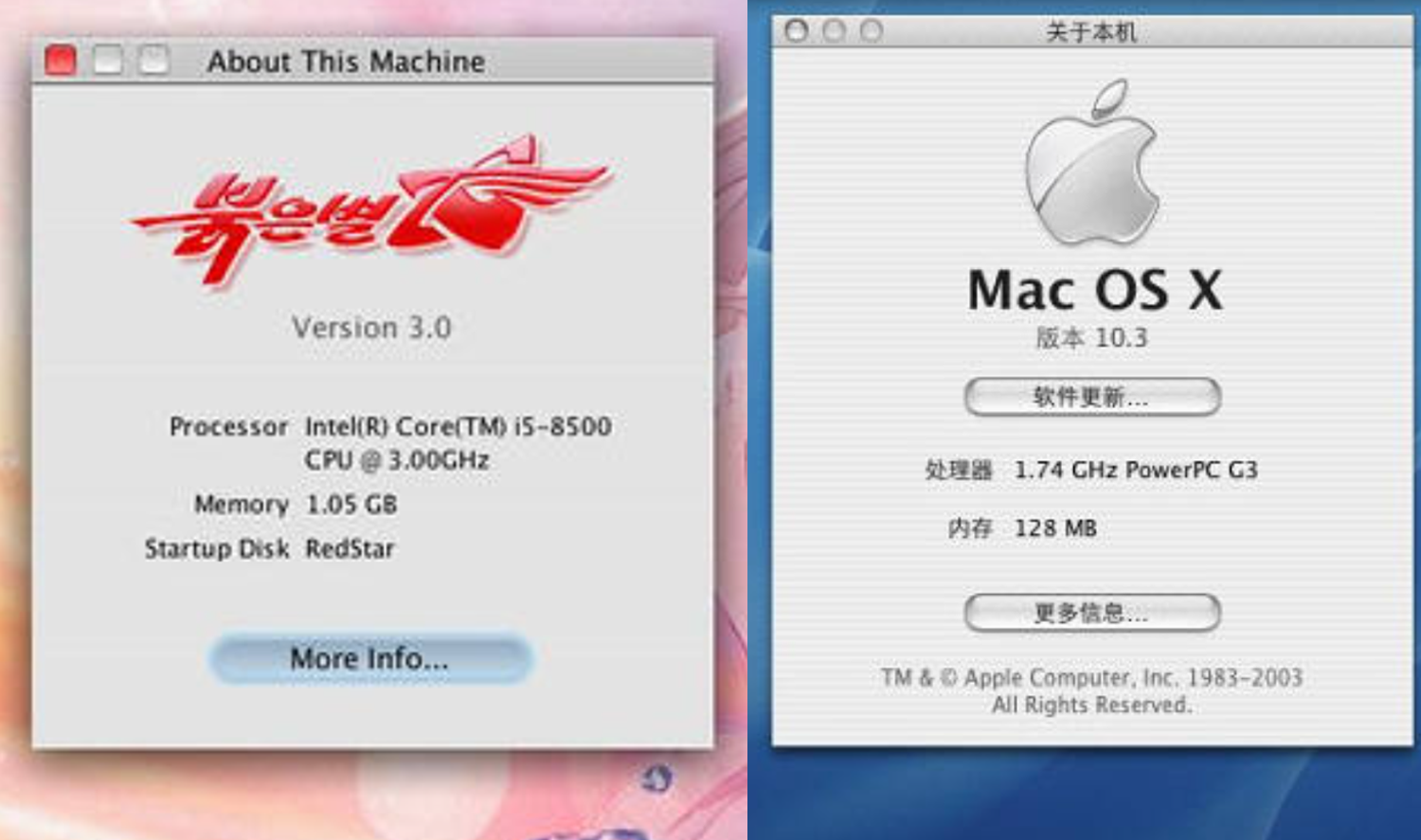Click the 版本 10.3 version text
This screenshot has width=1421, height=840.
[x=1091, y=338]
